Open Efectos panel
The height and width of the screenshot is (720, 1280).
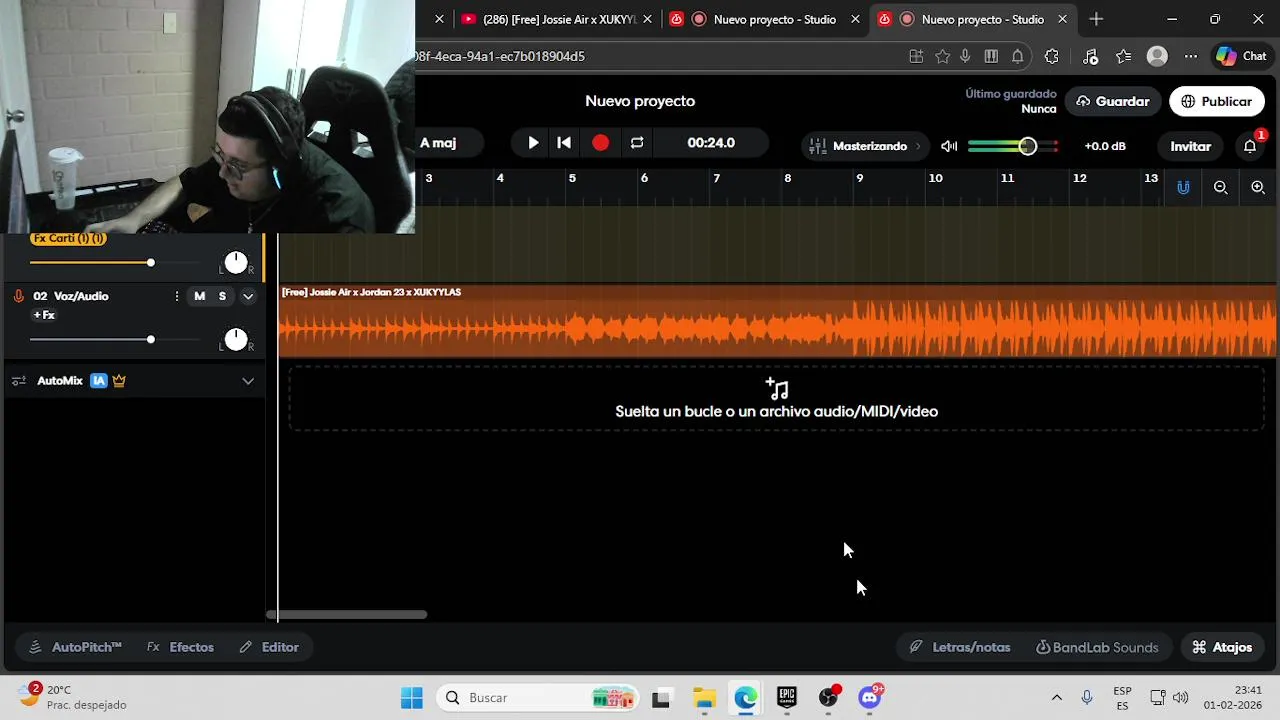click(x=181, y=647)
